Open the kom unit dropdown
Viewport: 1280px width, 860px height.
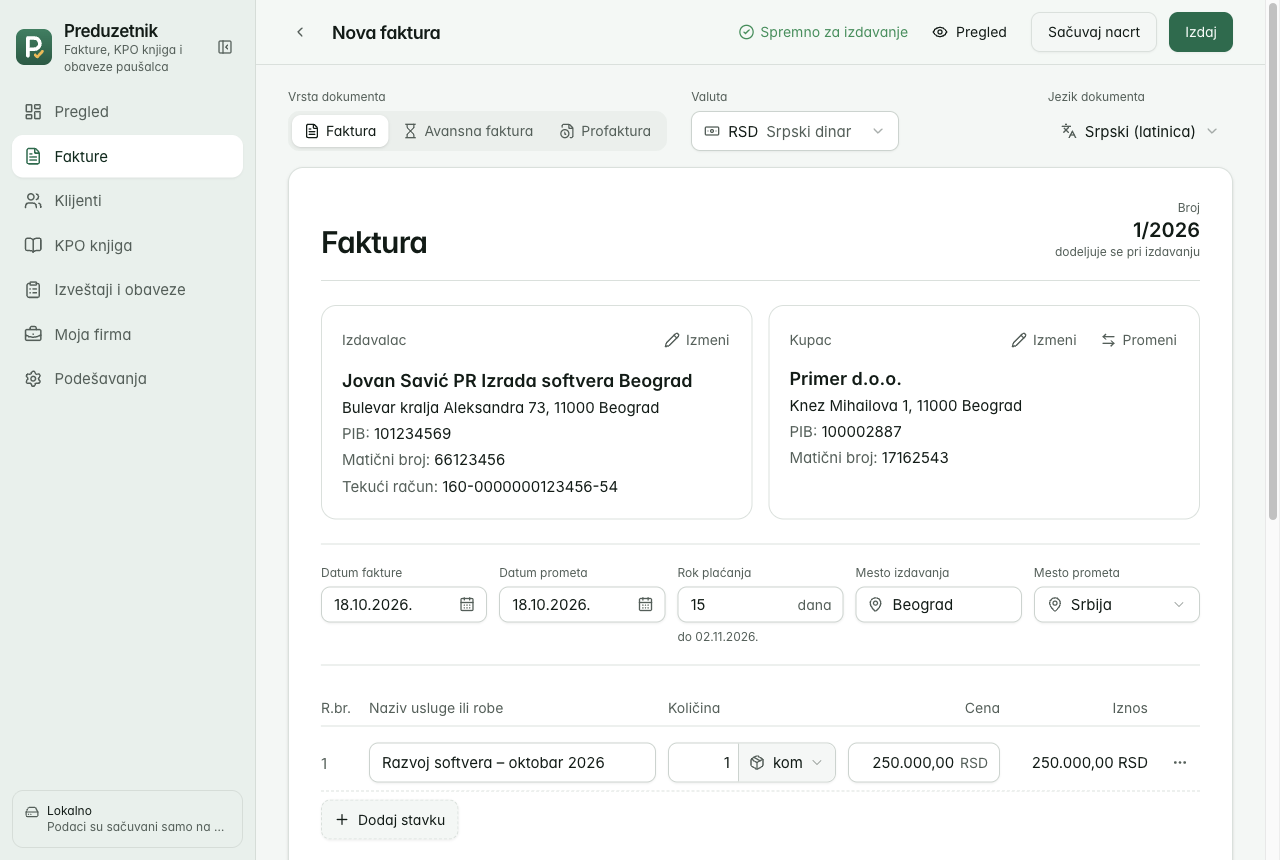(787, 762)
